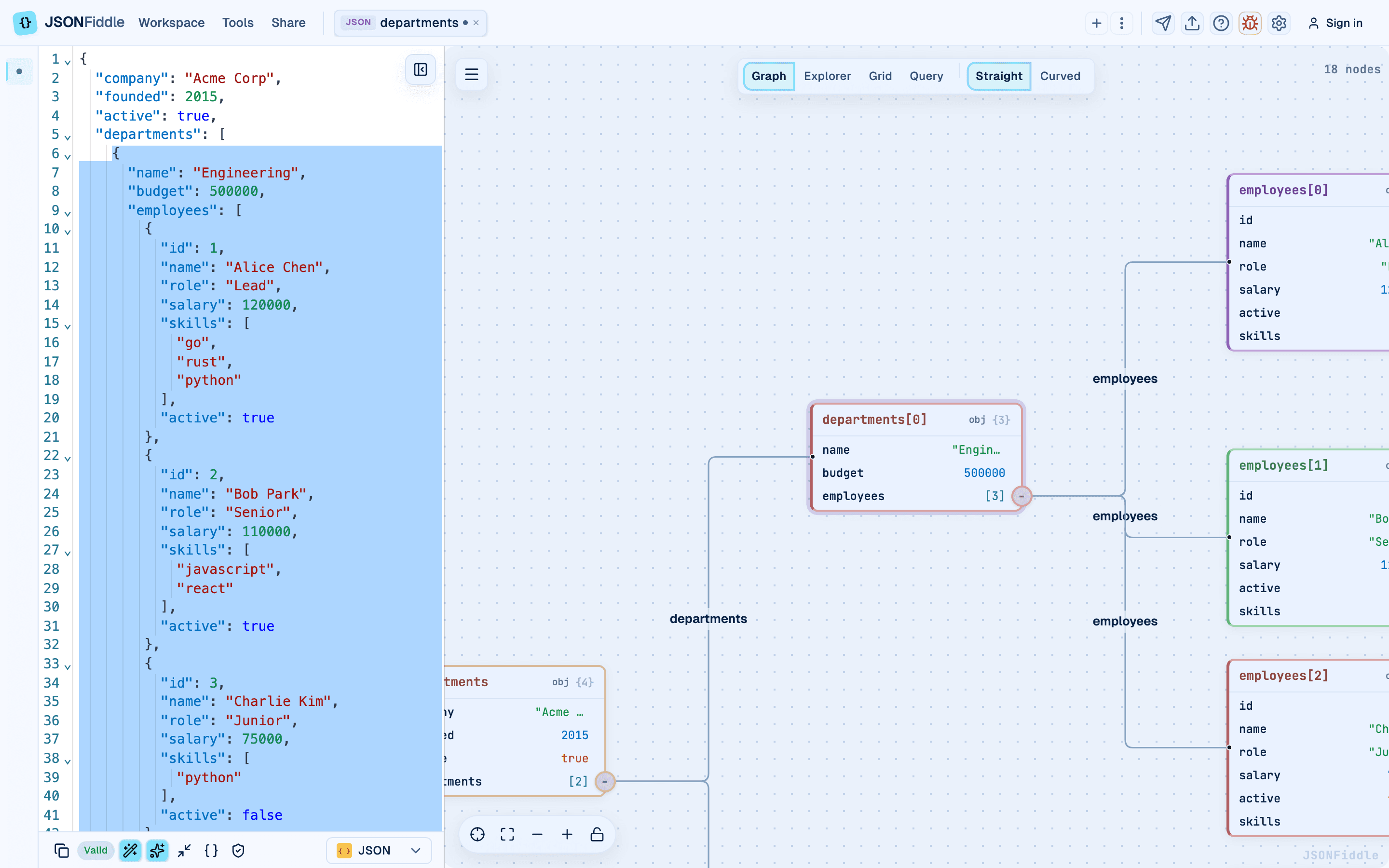The height and width of the screenshot is (868, 1389).
Task: Select Straight edge style
Action: pyautogui.click(x=999, y=76)
